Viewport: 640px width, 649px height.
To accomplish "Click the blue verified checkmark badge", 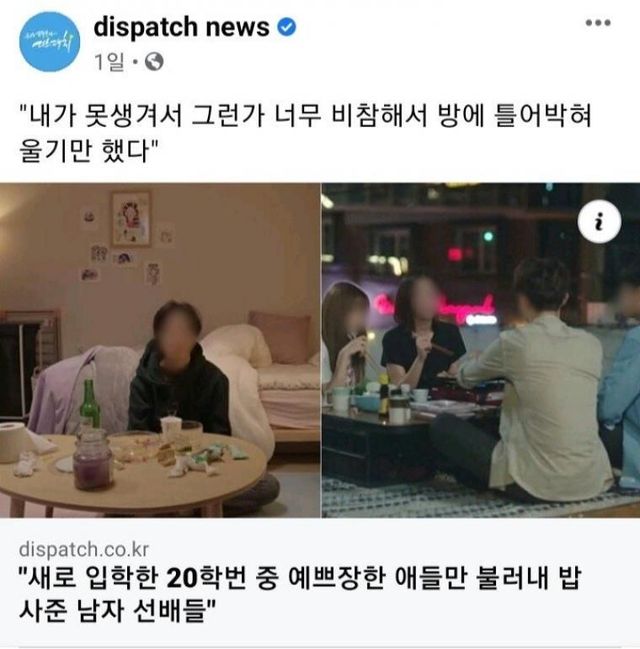I will point(286,27).
